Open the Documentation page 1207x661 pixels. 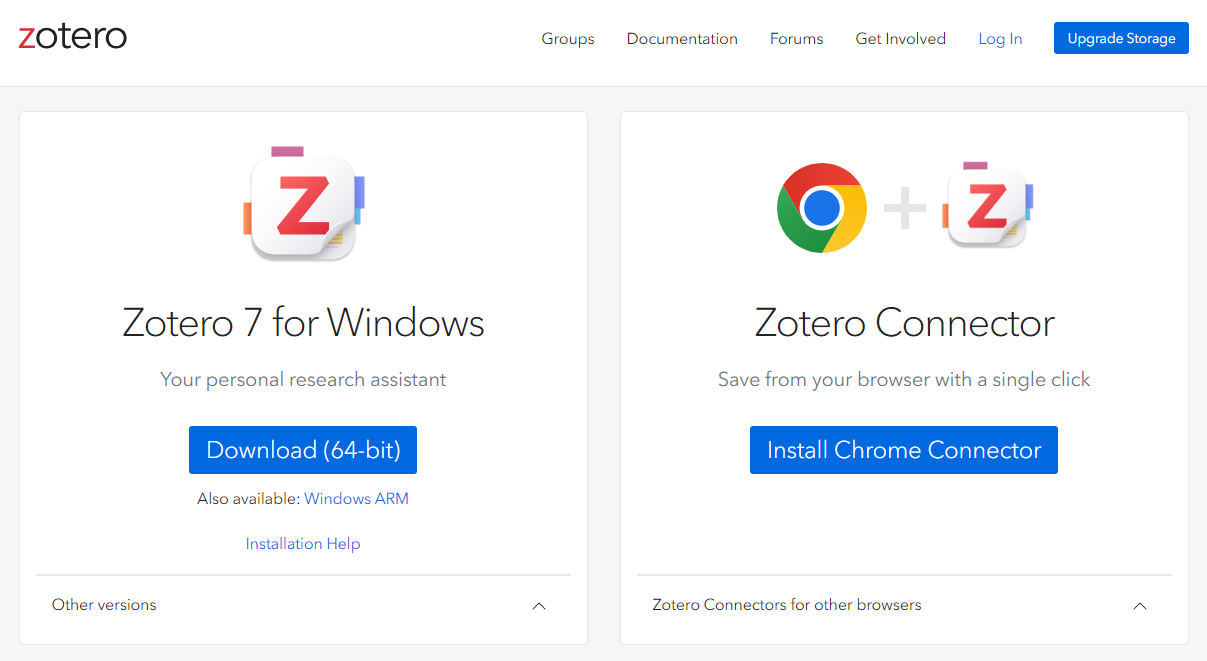pyautogui.click(x=682, y=38)
